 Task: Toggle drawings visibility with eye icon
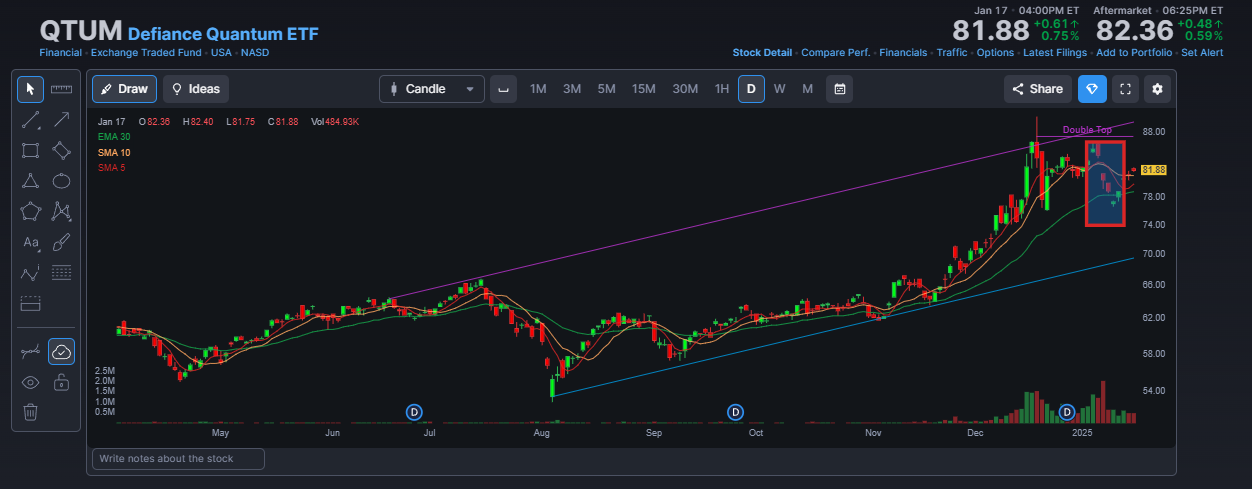click(30, 382)
